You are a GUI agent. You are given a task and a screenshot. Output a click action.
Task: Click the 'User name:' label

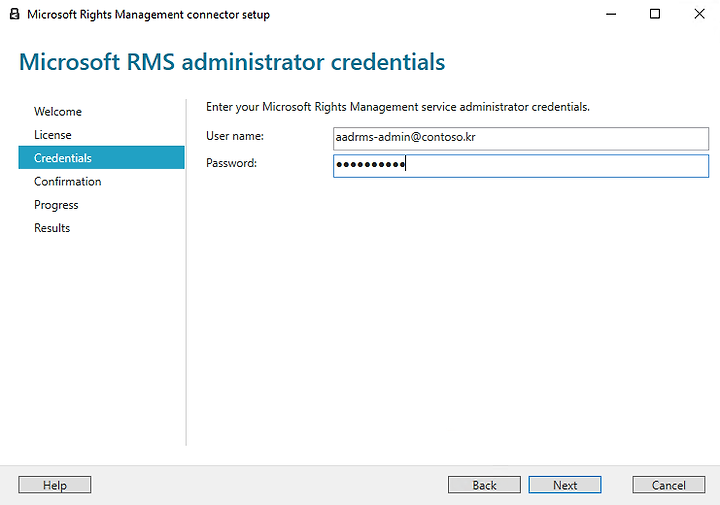click(235, 136)
